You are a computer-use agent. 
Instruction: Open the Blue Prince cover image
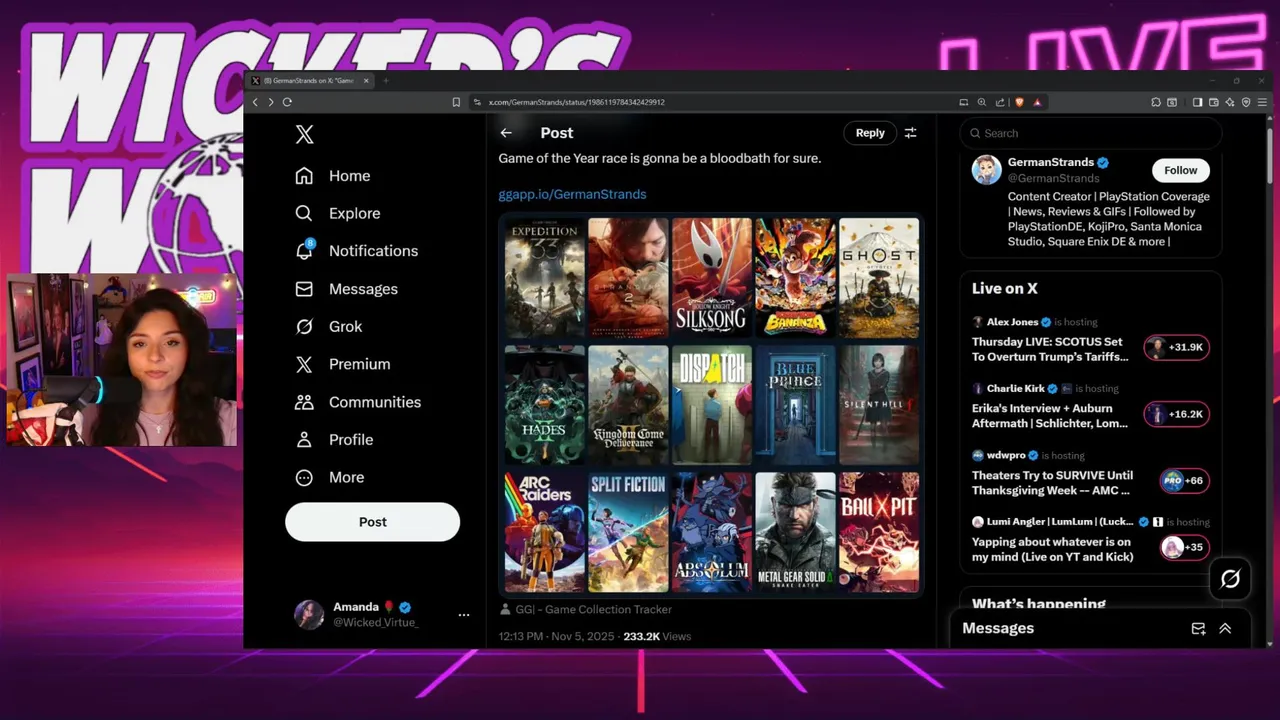coord(795,405)
